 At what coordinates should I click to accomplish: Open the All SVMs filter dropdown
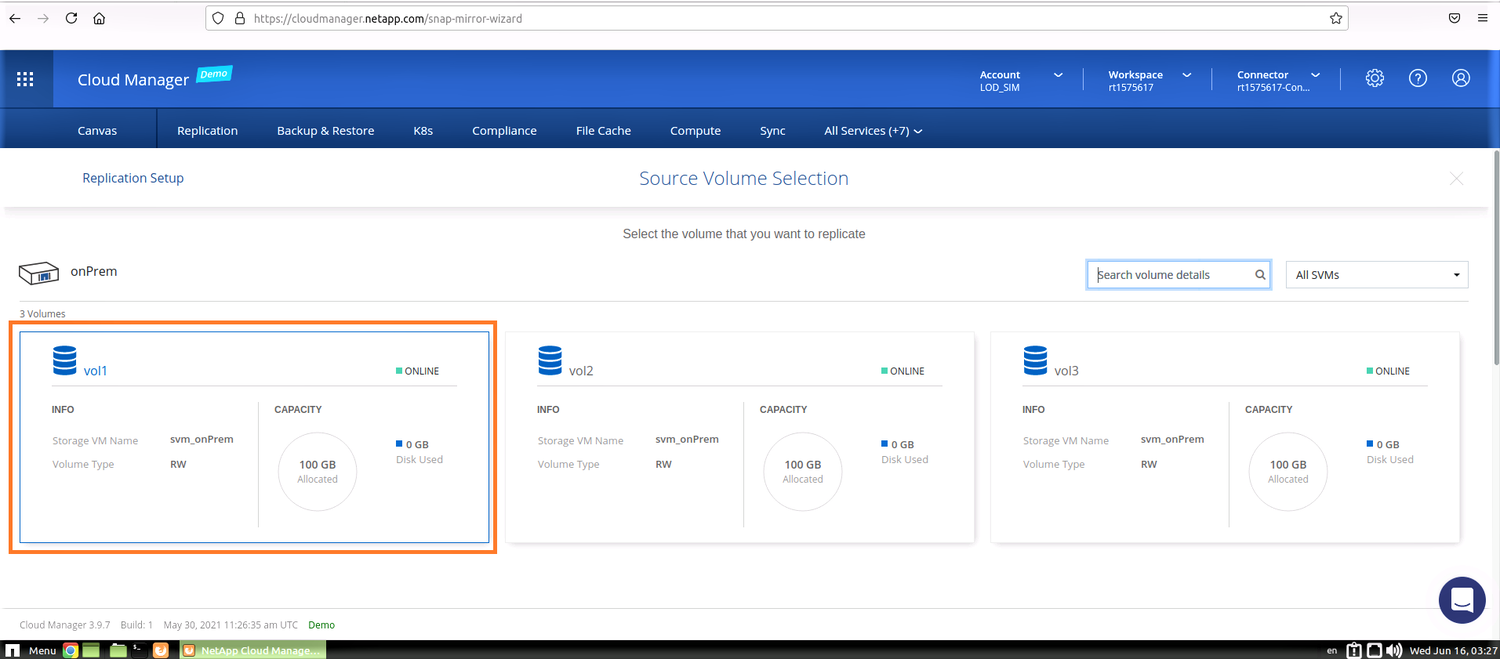(x=1377, y=275)
